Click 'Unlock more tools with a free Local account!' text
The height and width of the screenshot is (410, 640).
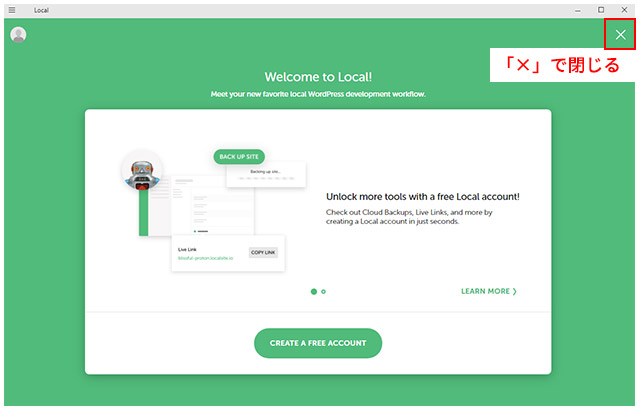423,197
